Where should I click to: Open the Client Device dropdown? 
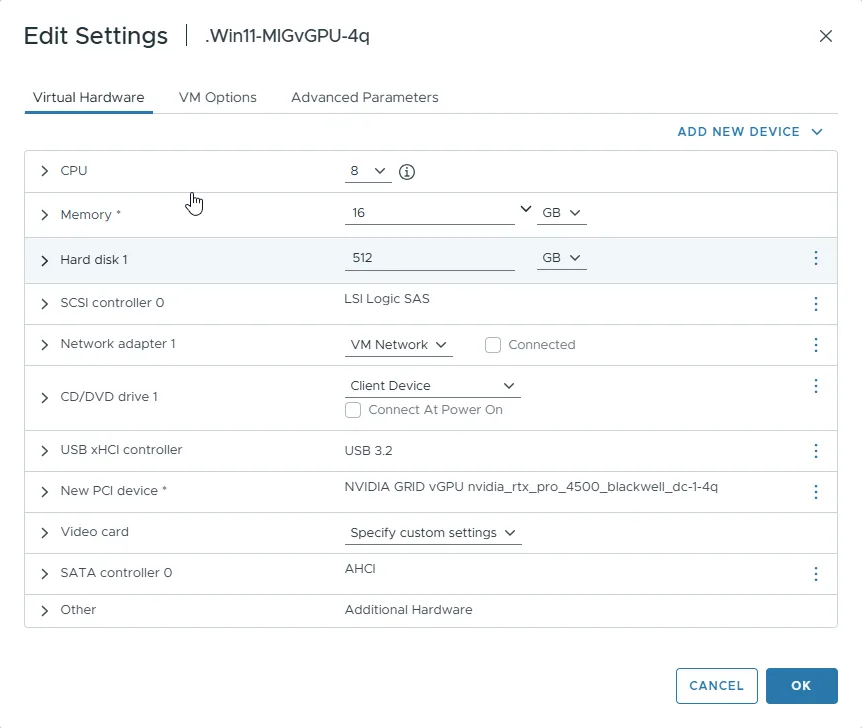pyautogui.click(x=432, y=385)
